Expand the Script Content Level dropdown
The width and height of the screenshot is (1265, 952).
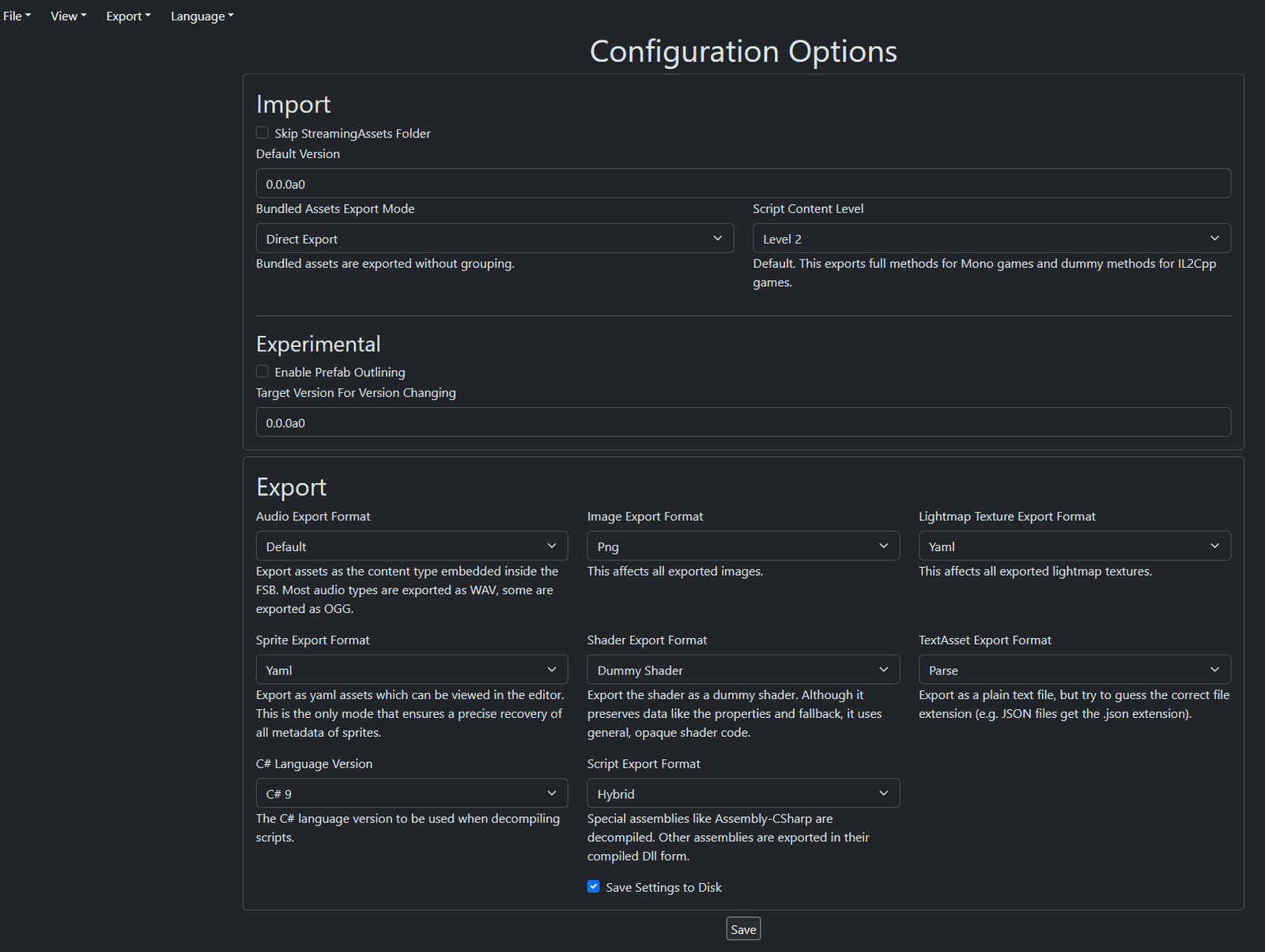point(991,239)
